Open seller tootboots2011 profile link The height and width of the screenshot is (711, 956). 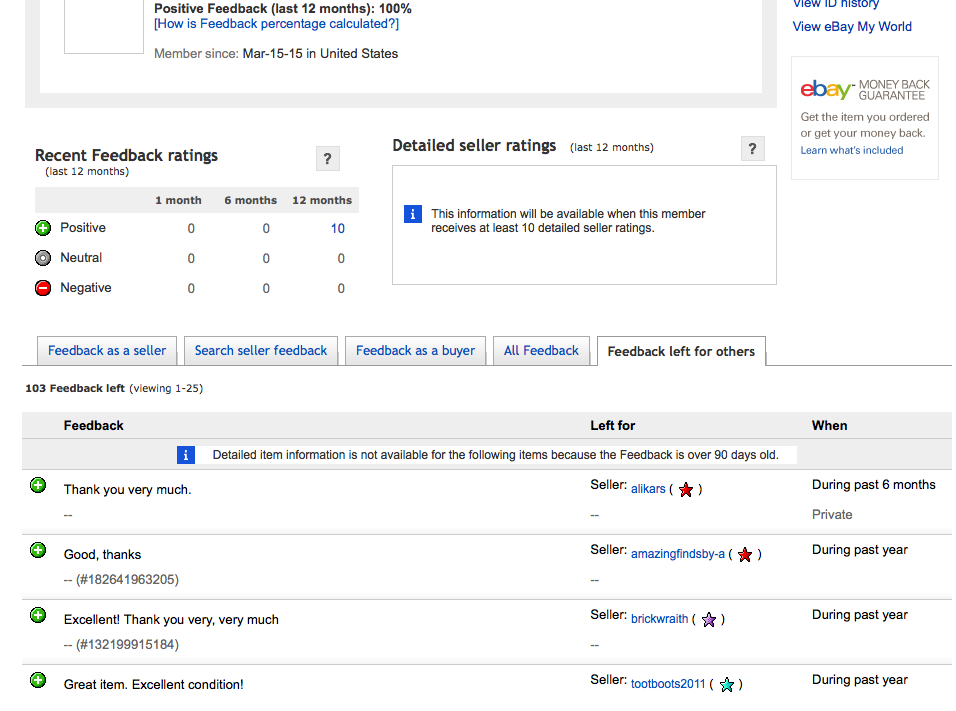[668, 684]
